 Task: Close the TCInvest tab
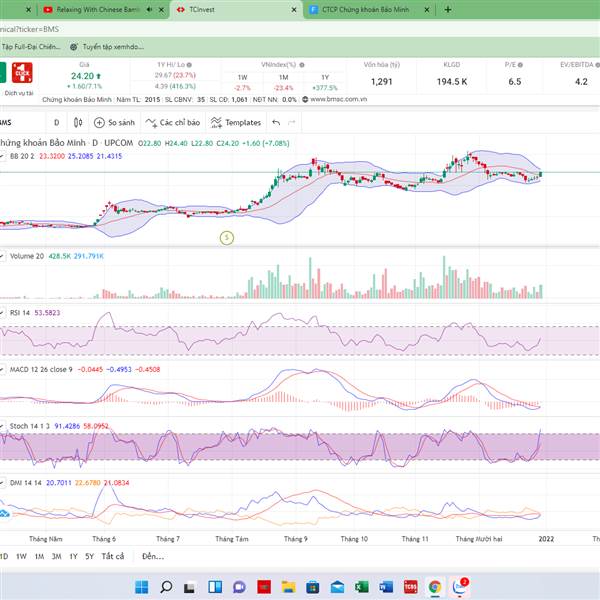pyautogui.click(x=294, y=10)
